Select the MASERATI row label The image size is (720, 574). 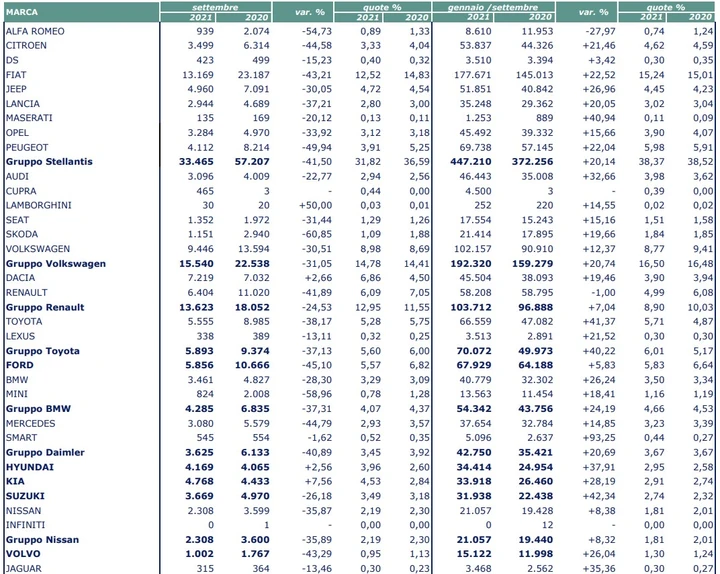29,118
